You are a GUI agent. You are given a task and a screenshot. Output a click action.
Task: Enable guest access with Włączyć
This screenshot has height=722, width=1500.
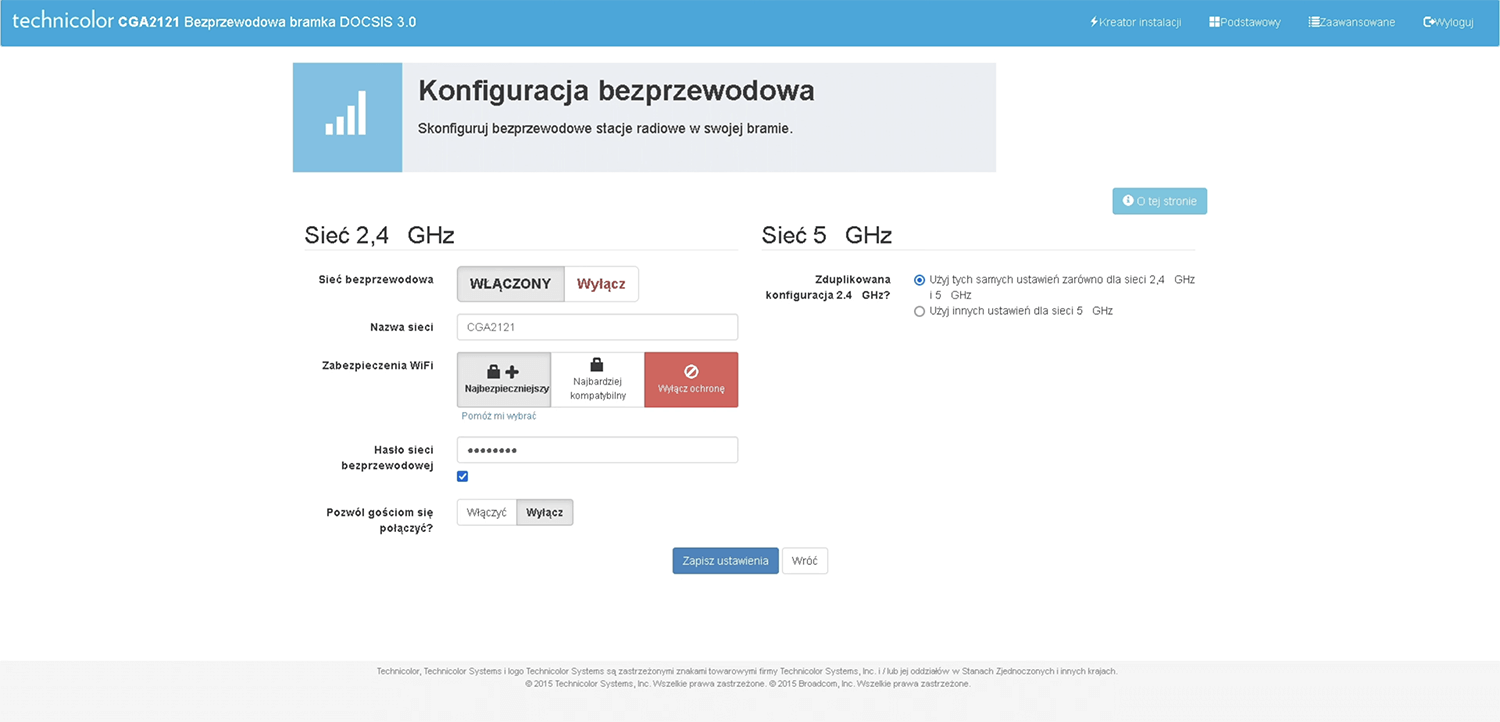click(x=487, y=513)
